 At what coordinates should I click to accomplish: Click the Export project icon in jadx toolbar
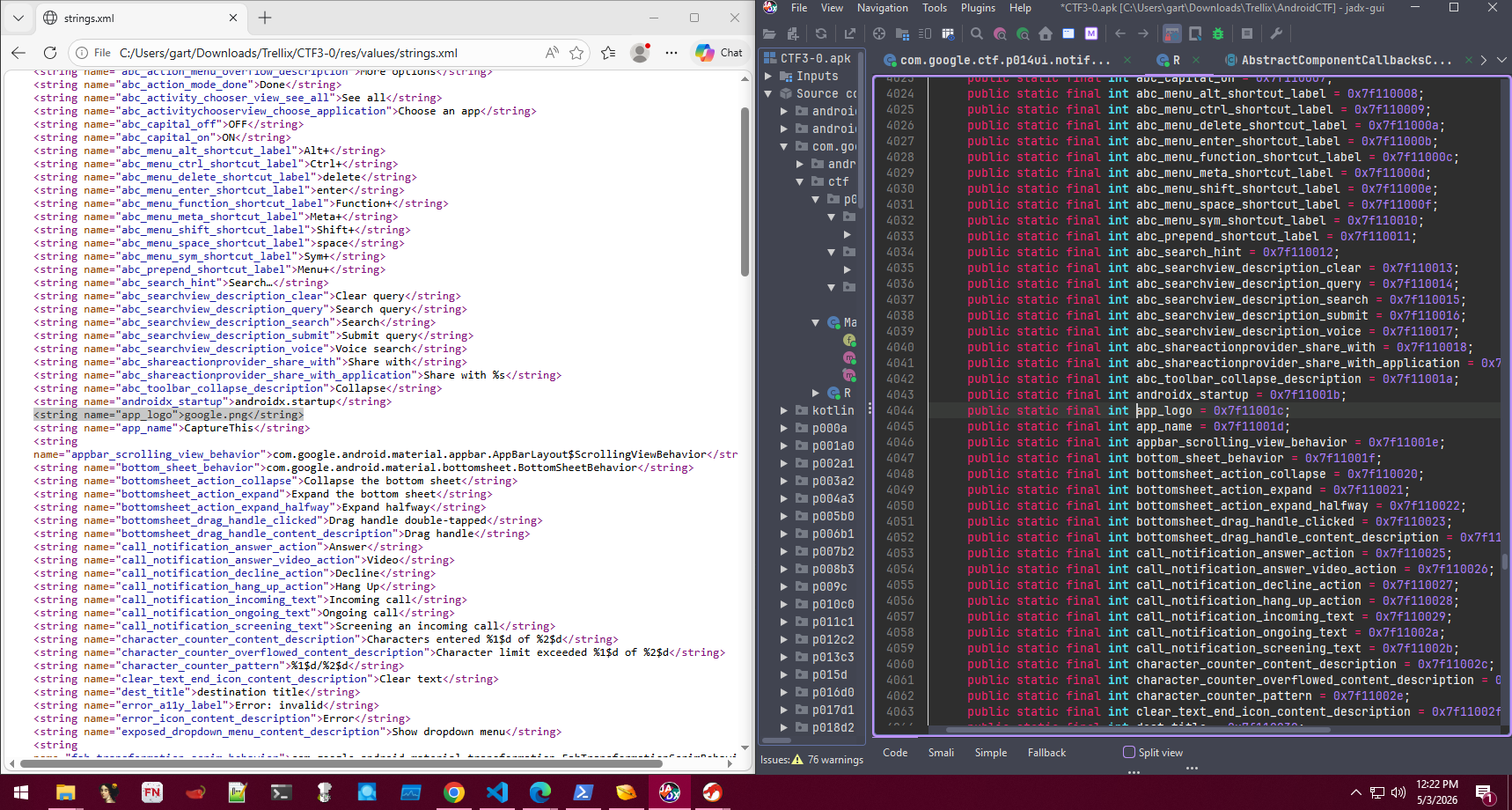[849, 33]
